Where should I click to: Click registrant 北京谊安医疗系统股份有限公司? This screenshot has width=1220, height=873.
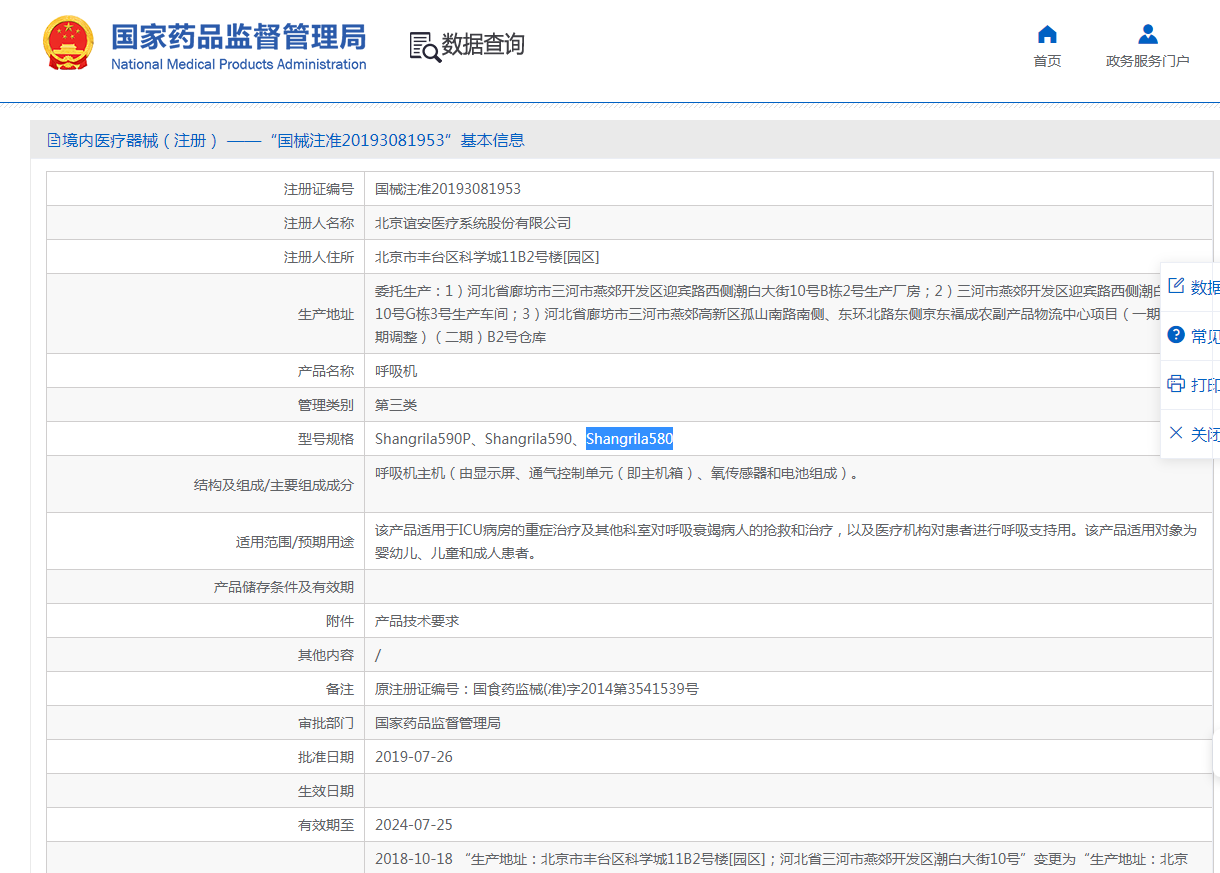(473, 223)
